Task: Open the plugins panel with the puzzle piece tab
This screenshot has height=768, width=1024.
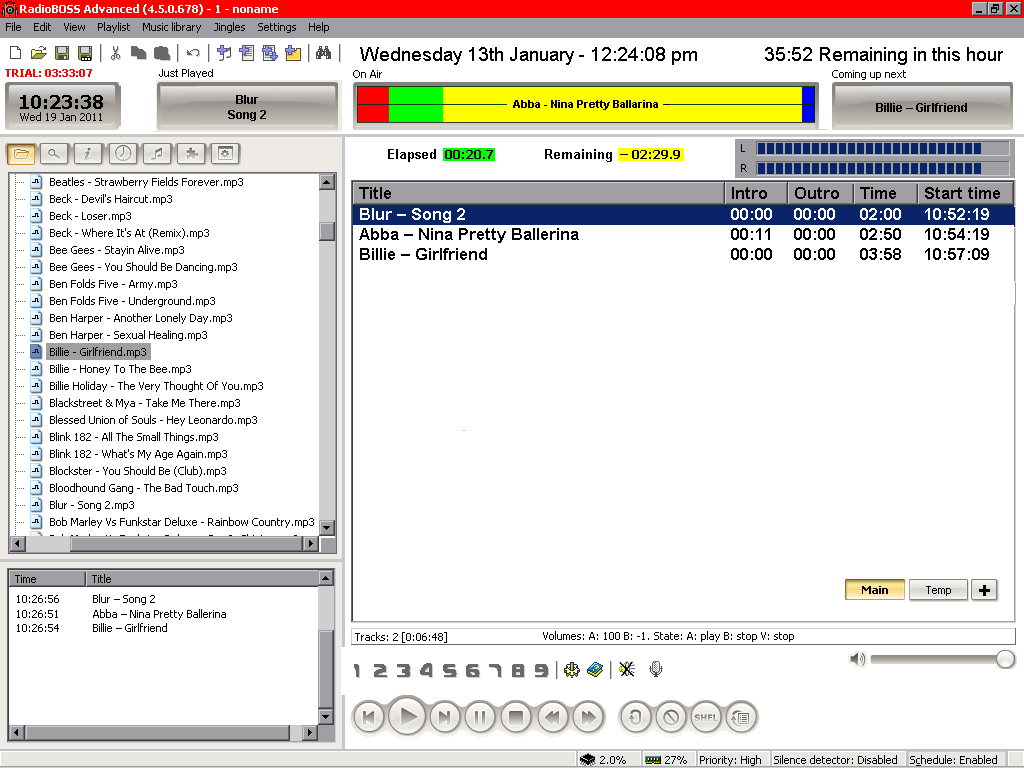Action: (191, 153)
